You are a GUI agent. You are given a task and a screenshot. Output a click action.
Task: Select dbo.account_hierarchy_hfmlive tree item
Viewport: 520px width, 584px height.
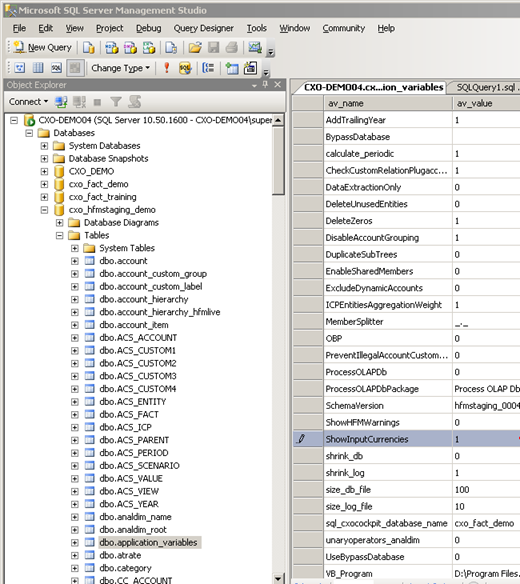click(159, 312)
